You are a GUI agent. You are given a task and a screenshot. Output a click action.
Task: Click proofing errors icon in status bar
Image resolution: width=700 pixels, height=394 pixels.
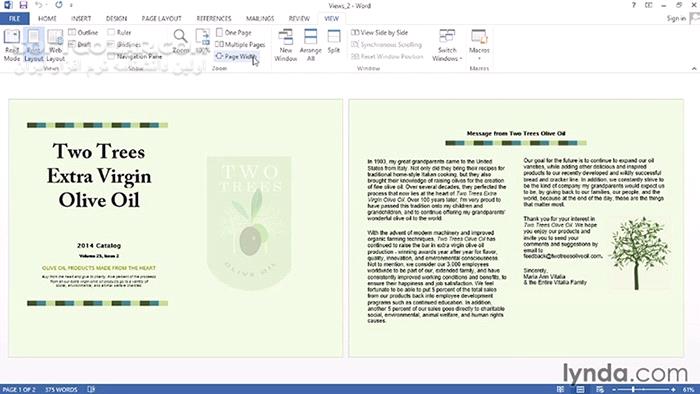tap(91, 390)
